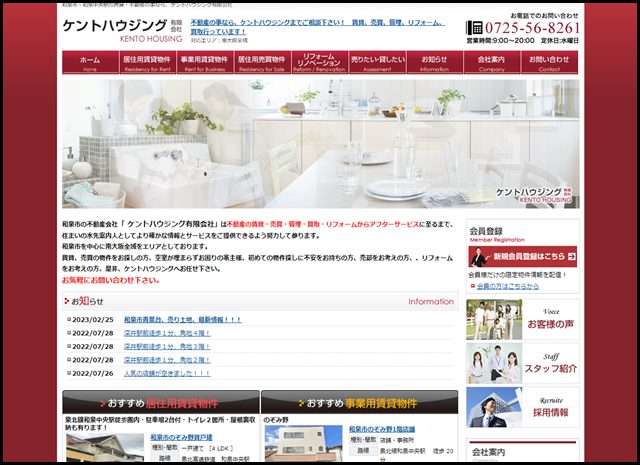Go to お問い合わせ in the navigation bar
The height and width of the screenshot is (465, 640).
click(x=549, y=62)
